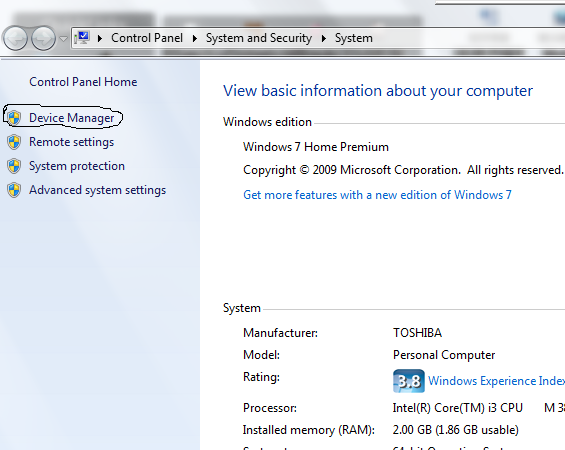Click the Rating: label
This screenshot has height=450, width=565.
(x=261, y=377)
